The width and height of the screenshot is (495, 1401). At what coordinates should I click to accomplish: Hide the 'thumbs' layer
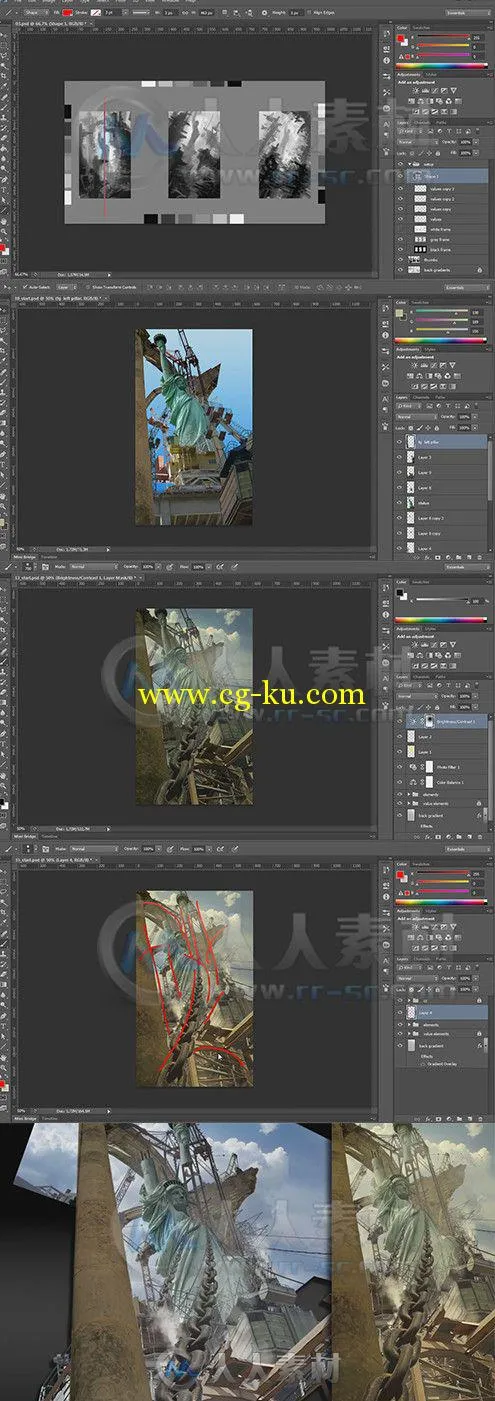click(400, 260)
